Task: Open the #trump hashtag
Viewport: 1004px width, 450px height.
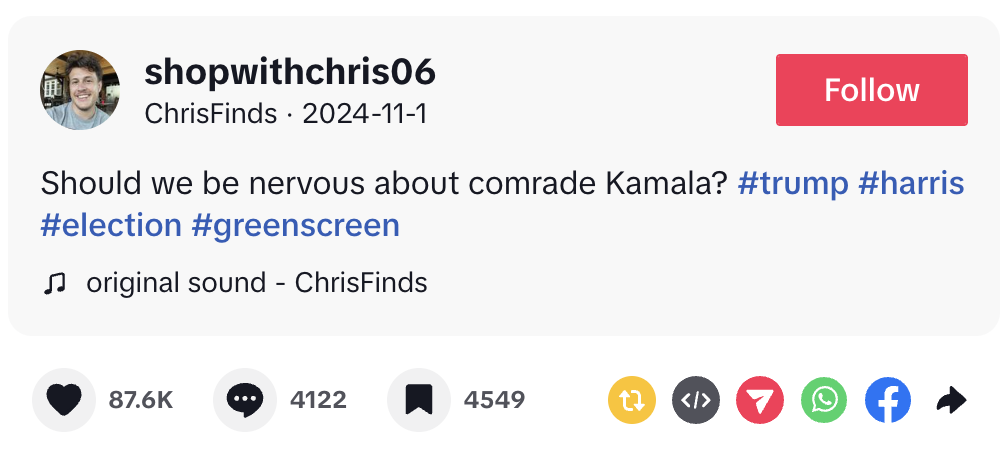Action: [x=792, y=184]
